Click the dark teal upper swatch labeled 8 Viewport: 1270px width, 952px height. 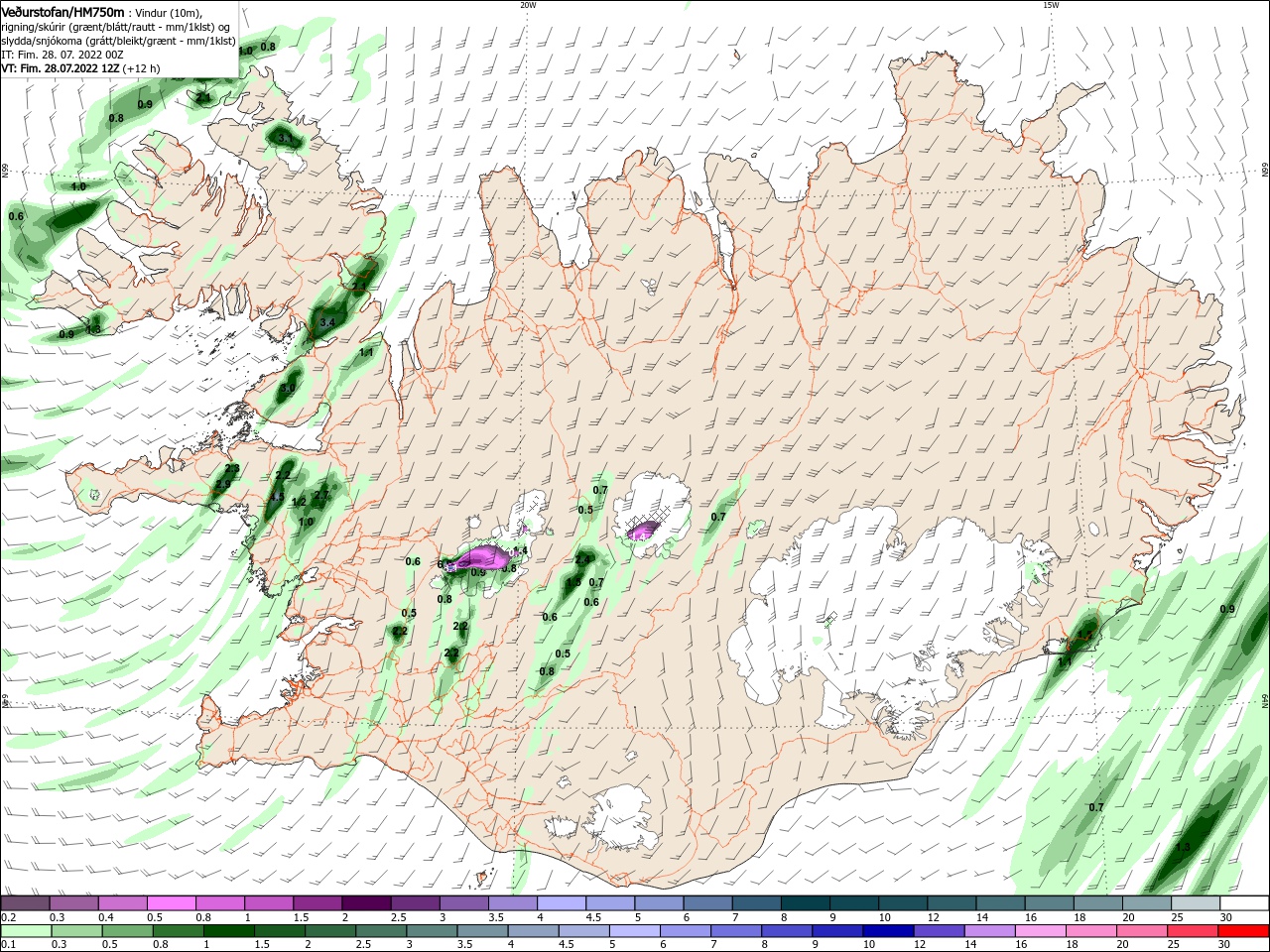(804, 903)
